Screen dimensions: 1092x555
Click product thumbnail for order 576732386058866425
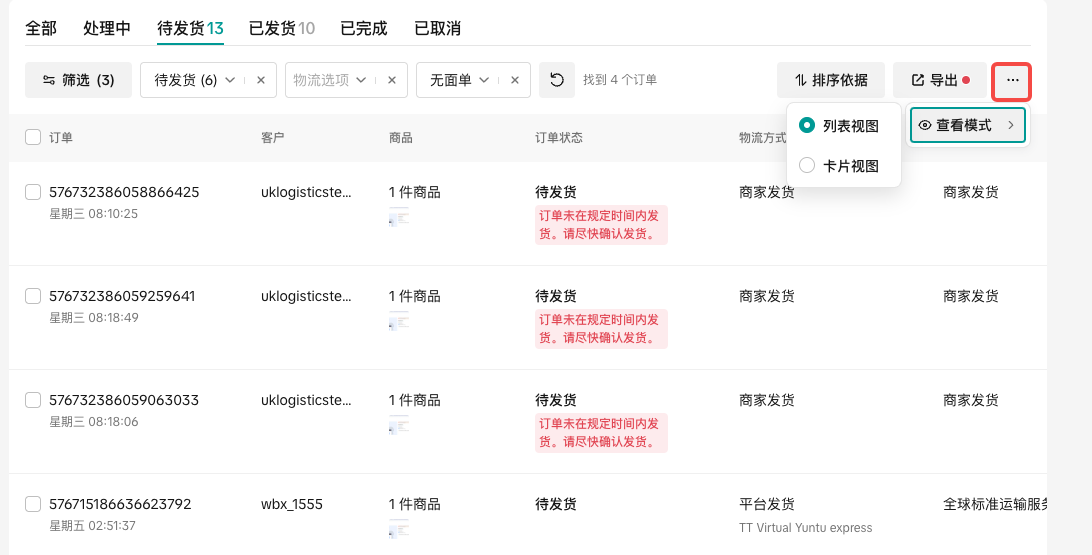399,218
